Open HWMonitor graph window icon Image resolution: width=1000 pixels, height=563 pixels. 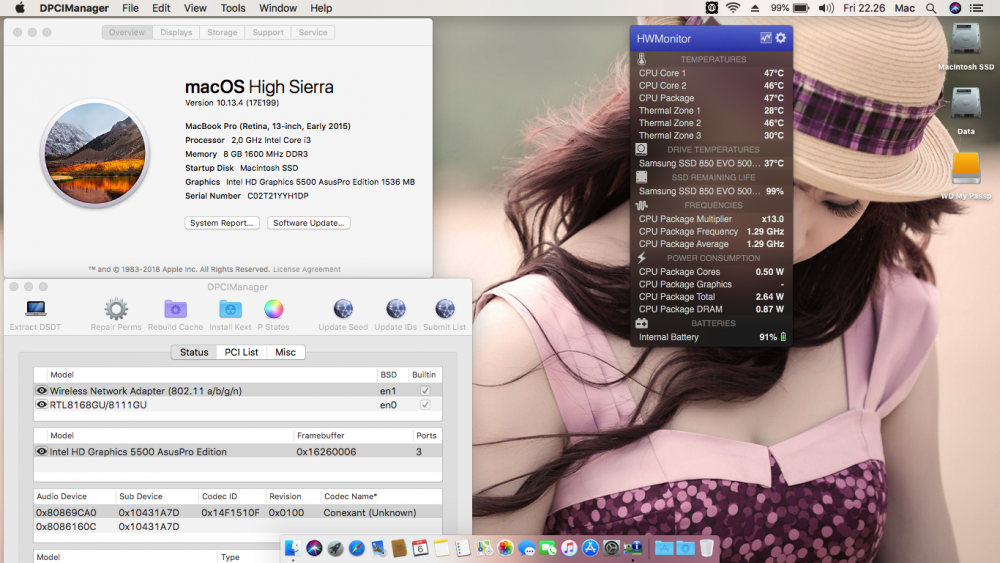point(765,38)
